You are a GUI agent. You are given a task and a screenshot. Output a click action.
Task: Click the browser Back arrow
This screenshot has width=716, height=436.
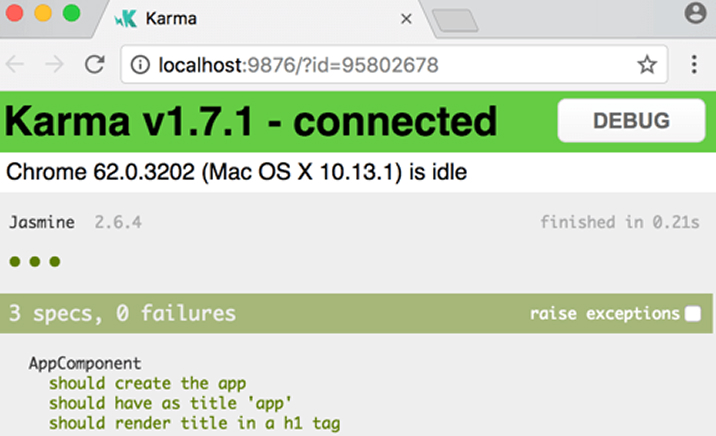tap(16, 65)
